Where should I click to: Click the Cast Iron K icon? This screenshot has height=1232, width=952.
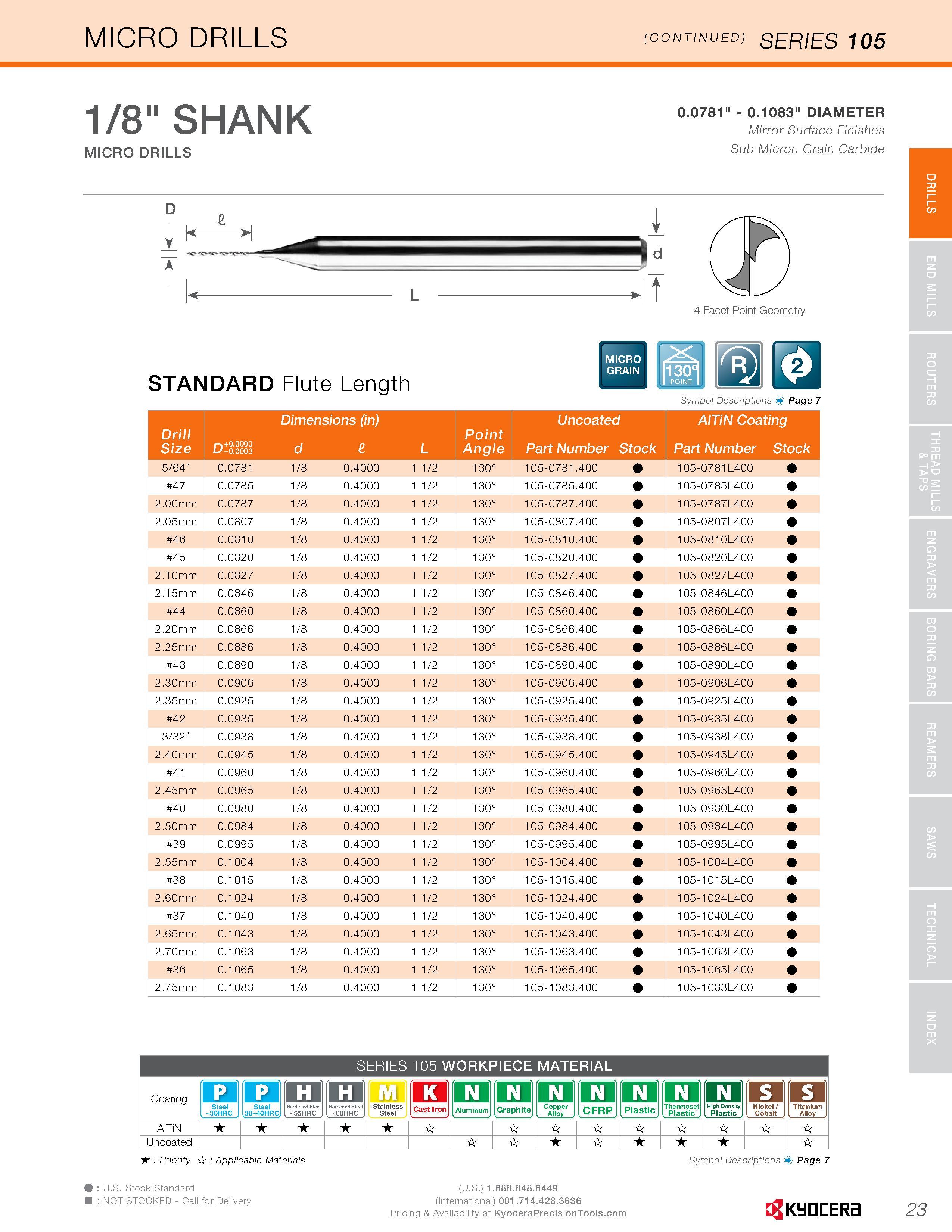[x=430, y=1098]
